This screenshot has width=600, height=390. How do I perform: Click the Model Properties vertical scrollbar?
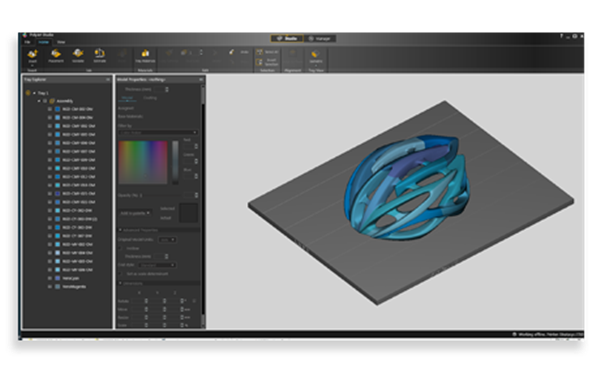click(203, 207)
